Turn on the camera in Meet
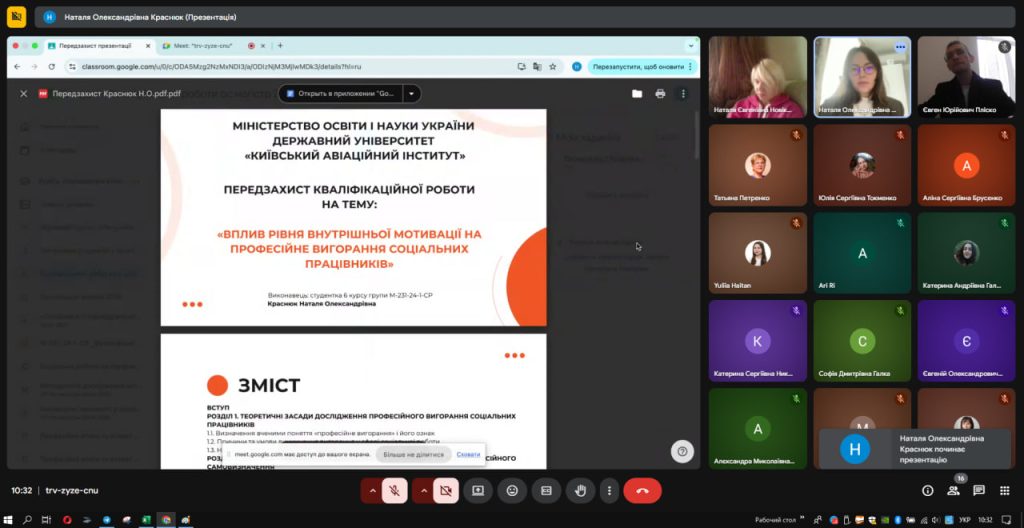Screen dimensions: 1024x528 pyautogui.click(x=446, y=491)
